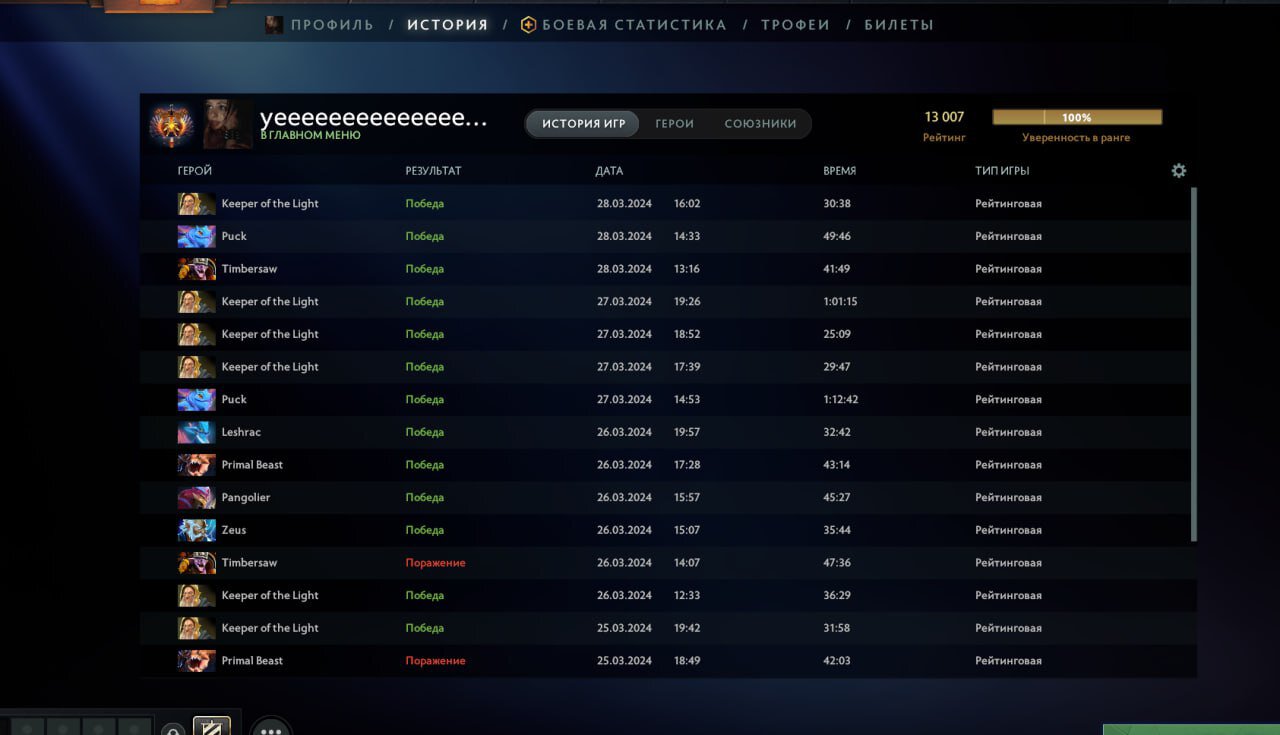Image resolution: width=1280 pixels, height=735 pixels.
Task: Click the date 26.03.2024 in the Leshrac row
Action: [624, 432]
